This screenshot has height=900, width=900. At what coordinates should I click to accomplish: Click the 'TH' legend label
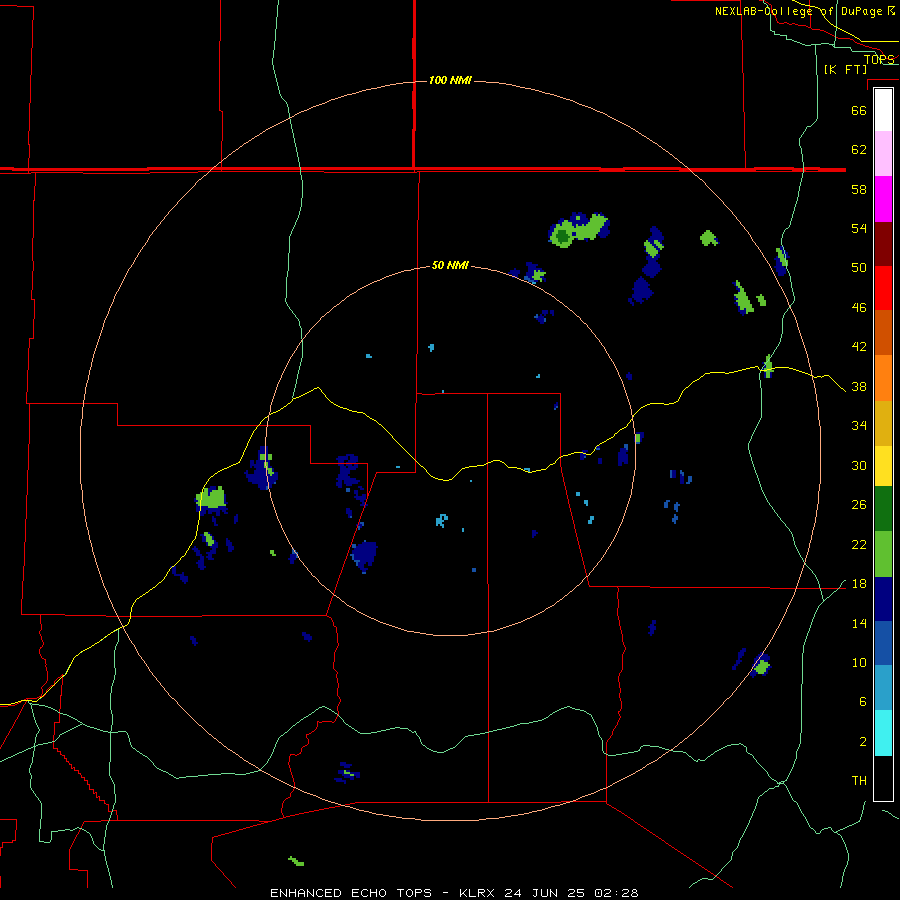[859, 781]
